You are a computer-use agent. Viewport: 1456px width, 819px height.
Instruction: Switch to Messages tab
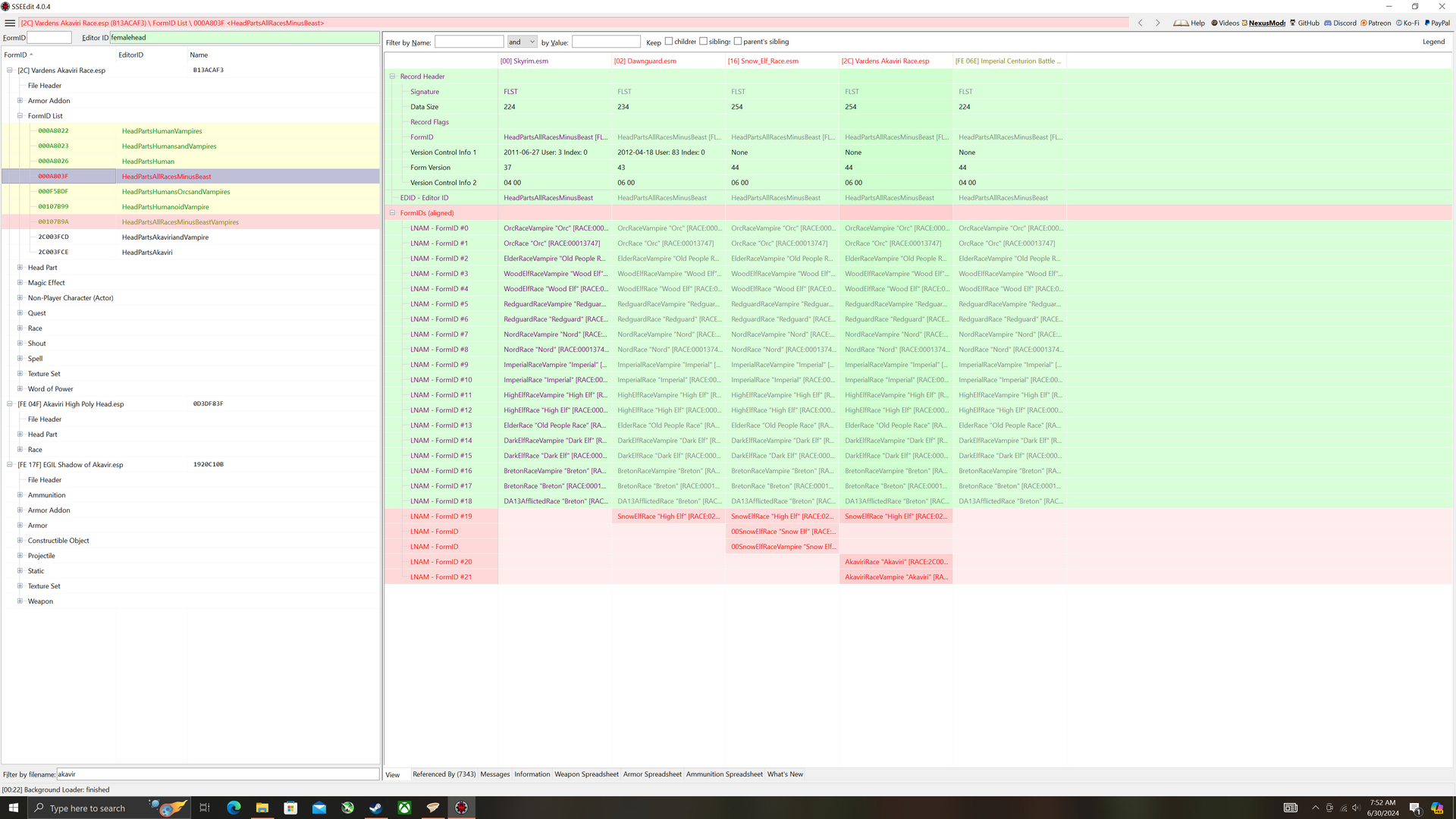click(x=495, y=774)
